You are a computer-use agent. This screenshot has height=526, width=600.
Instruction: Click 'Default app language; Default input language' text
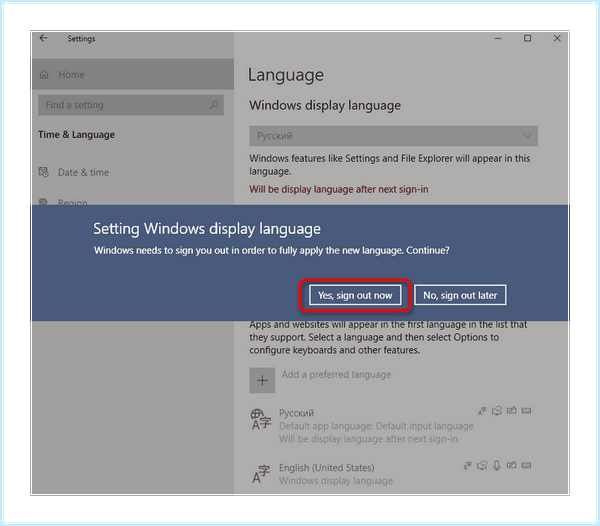click(x=376, y=426)
